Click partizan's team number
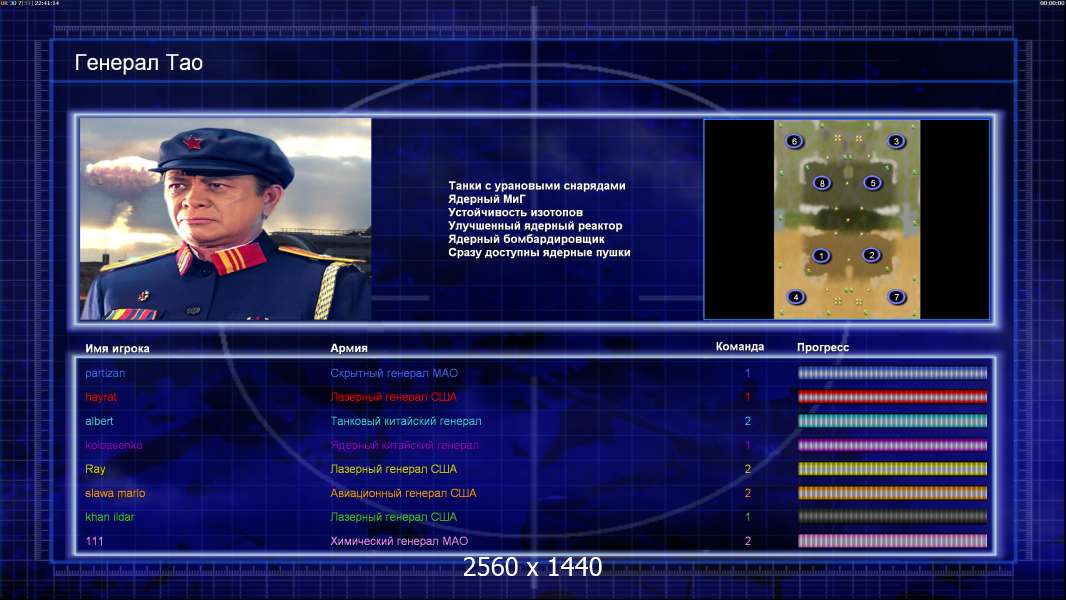This screenshot has width=1066, height=600. tap(747, 373)
